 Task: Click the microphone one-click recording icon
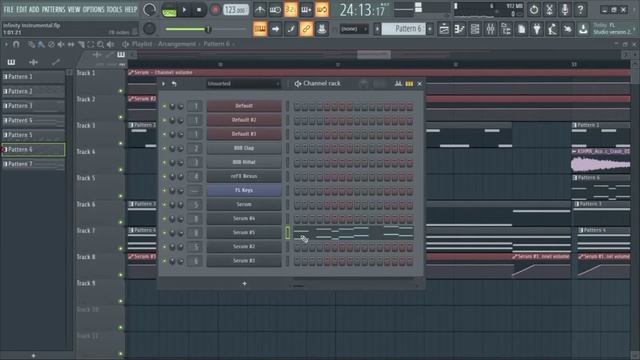click(565, 9)
